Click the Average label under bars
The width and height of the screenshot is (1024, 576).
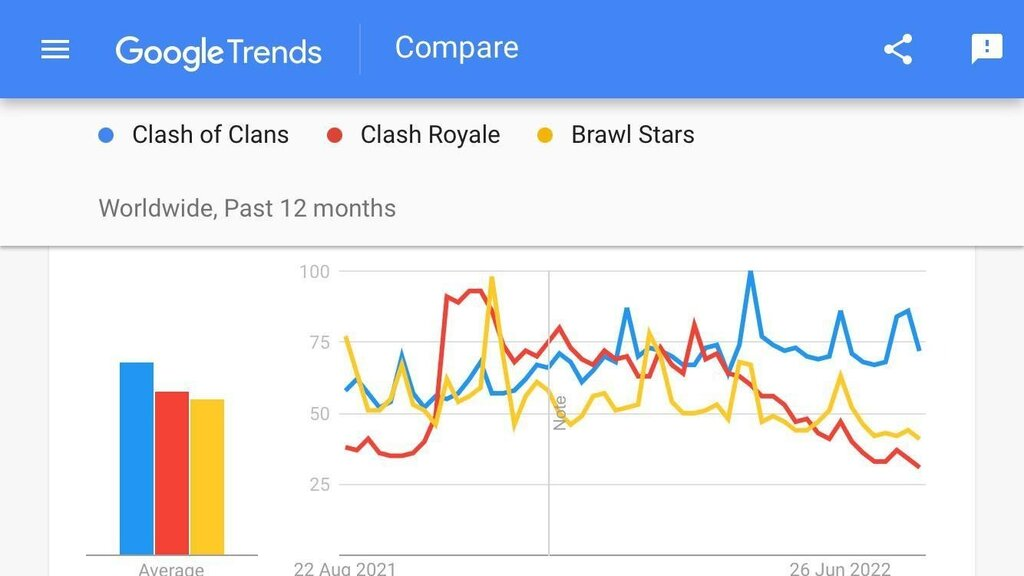tap(171, 569)
